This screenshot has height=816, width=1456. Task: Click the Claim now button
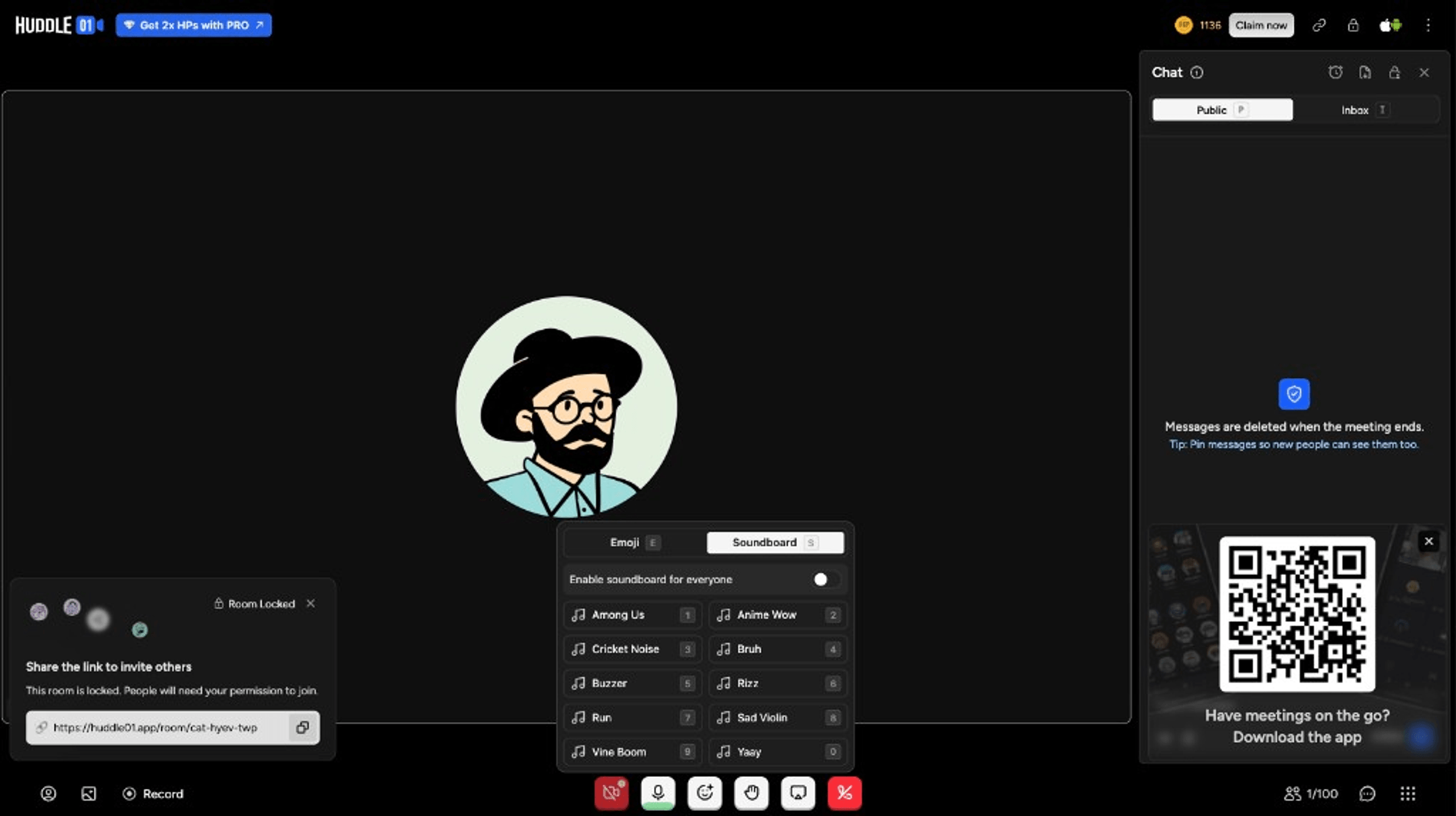(x=1261, y=25)
